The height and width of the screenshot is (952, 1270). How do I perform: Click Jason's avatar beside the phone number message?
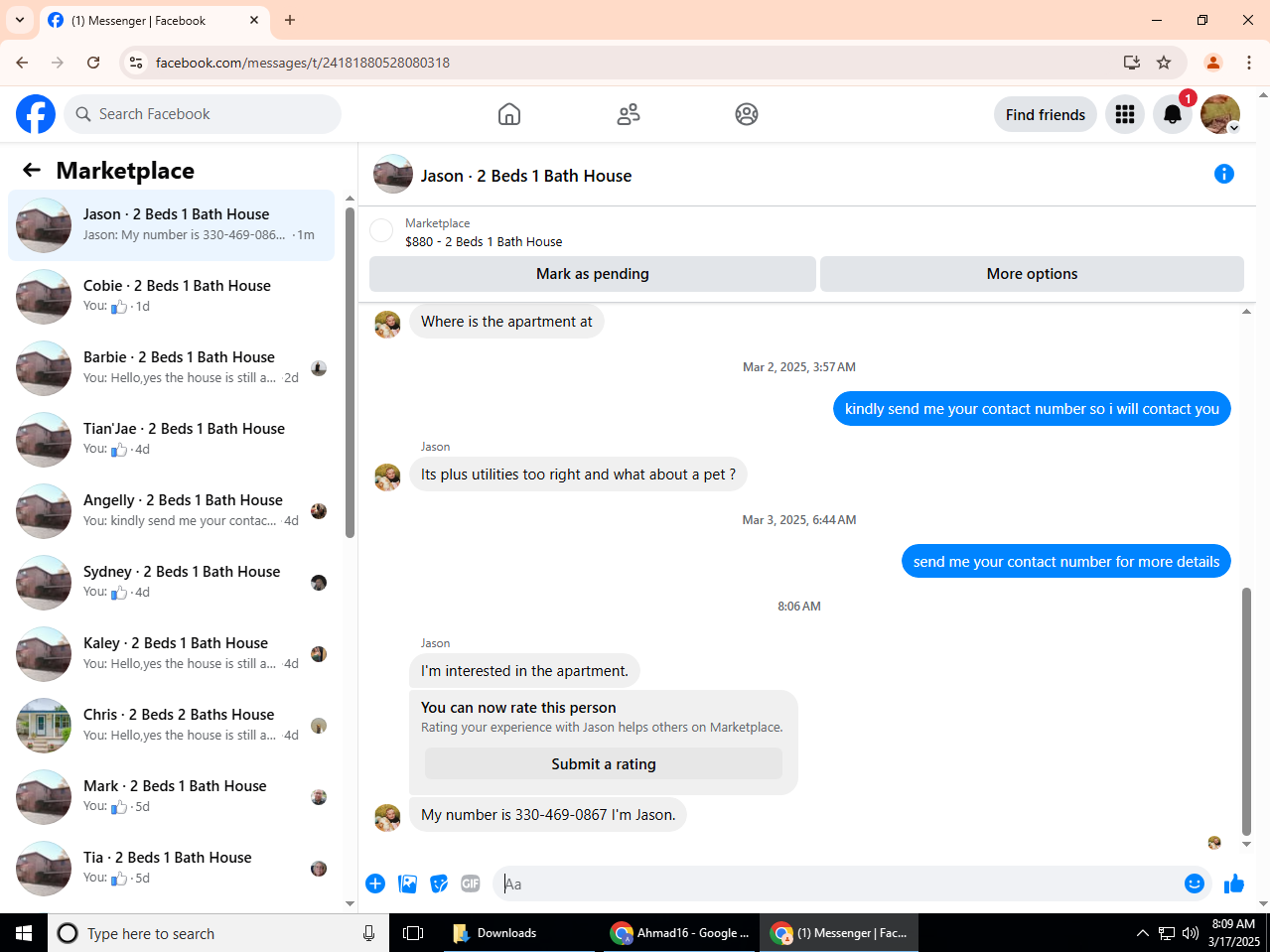pyautogui.click(x=387, y=817)
